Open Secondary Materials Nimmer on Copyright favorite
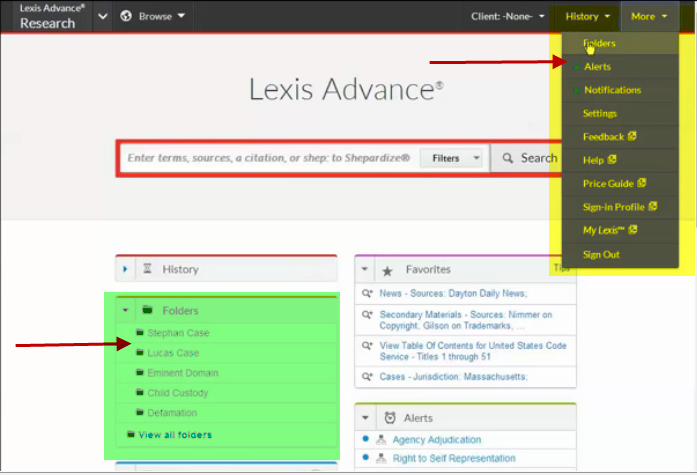 pyautogui.click(x=465, y=320)
